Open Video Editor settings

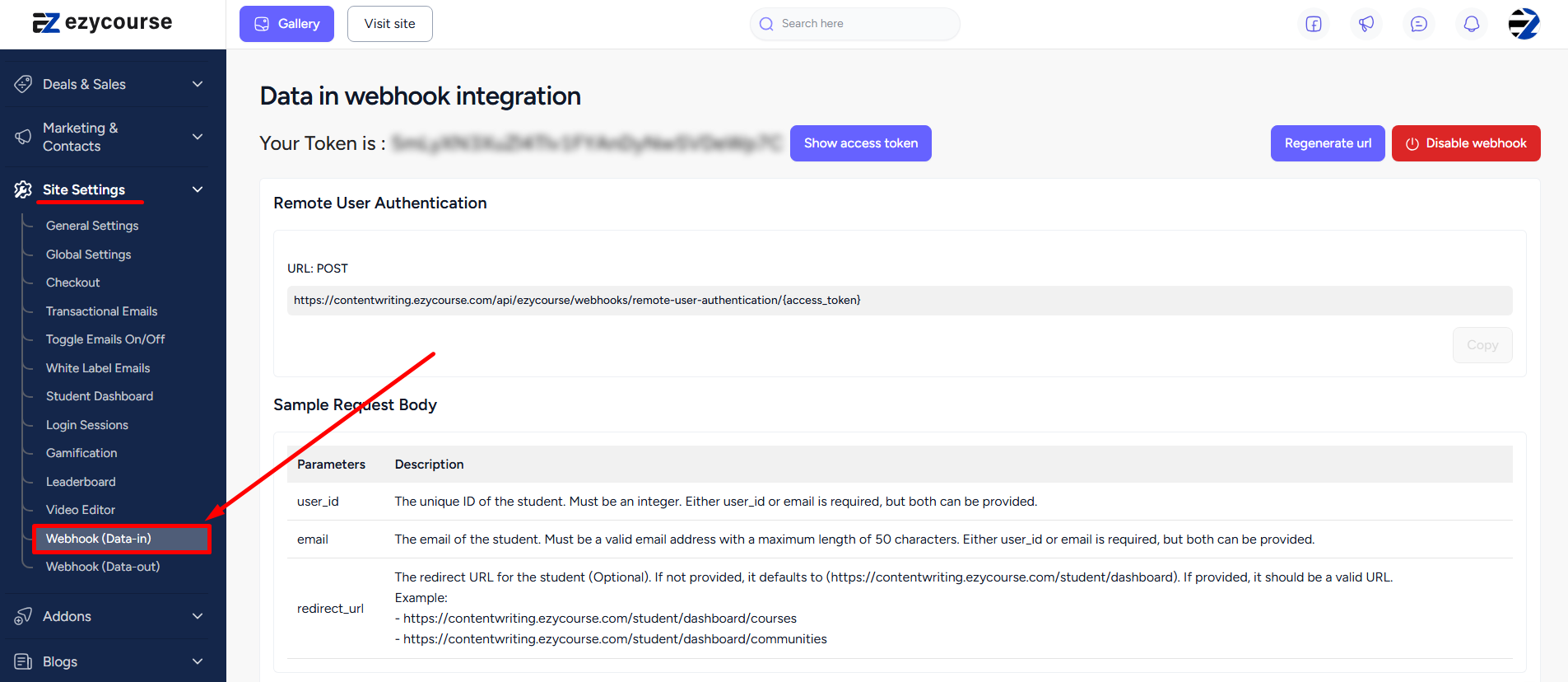81,510
